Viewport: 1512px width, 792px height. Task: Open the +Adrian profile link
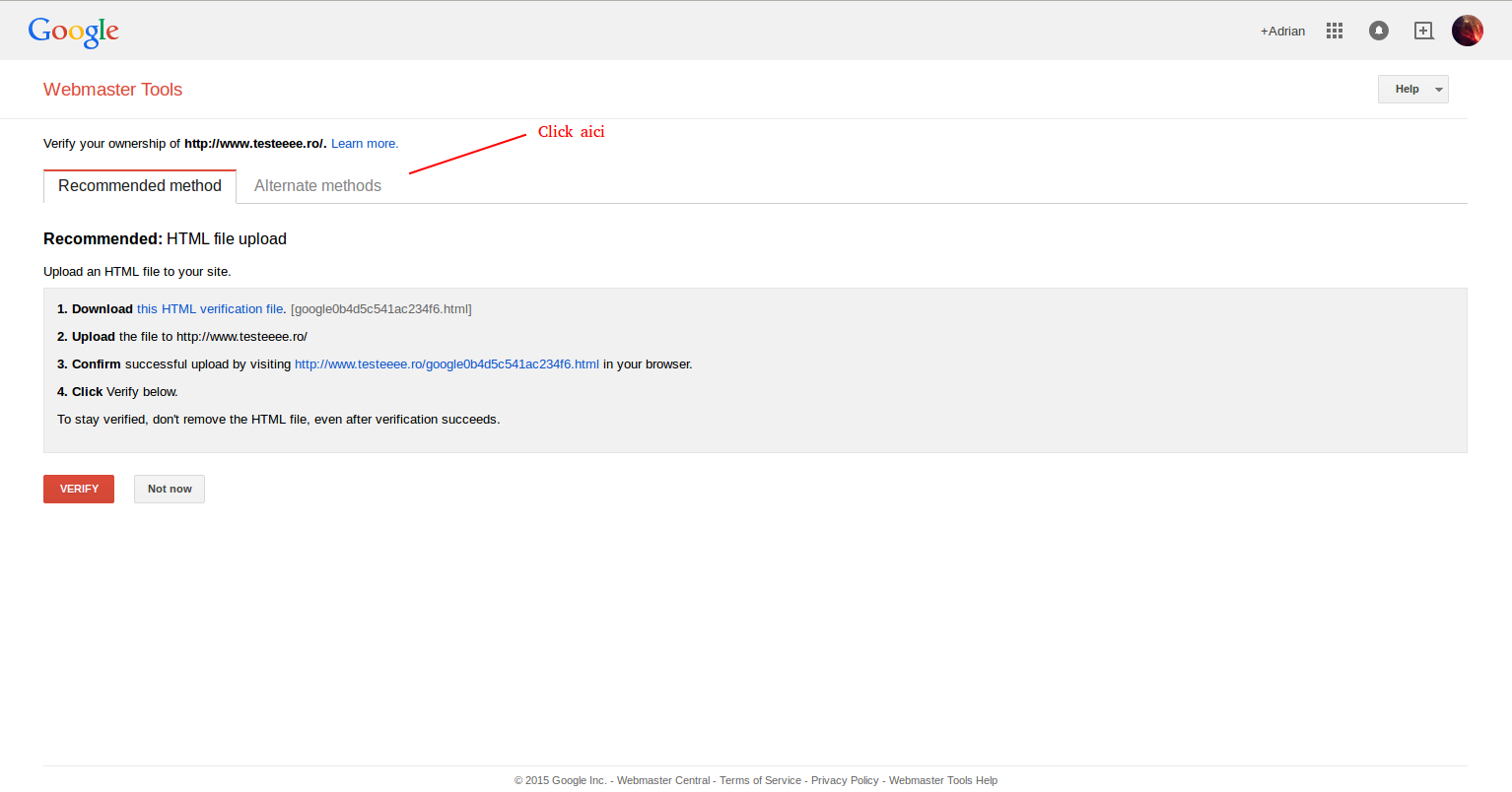click(x=1282, y=32)
